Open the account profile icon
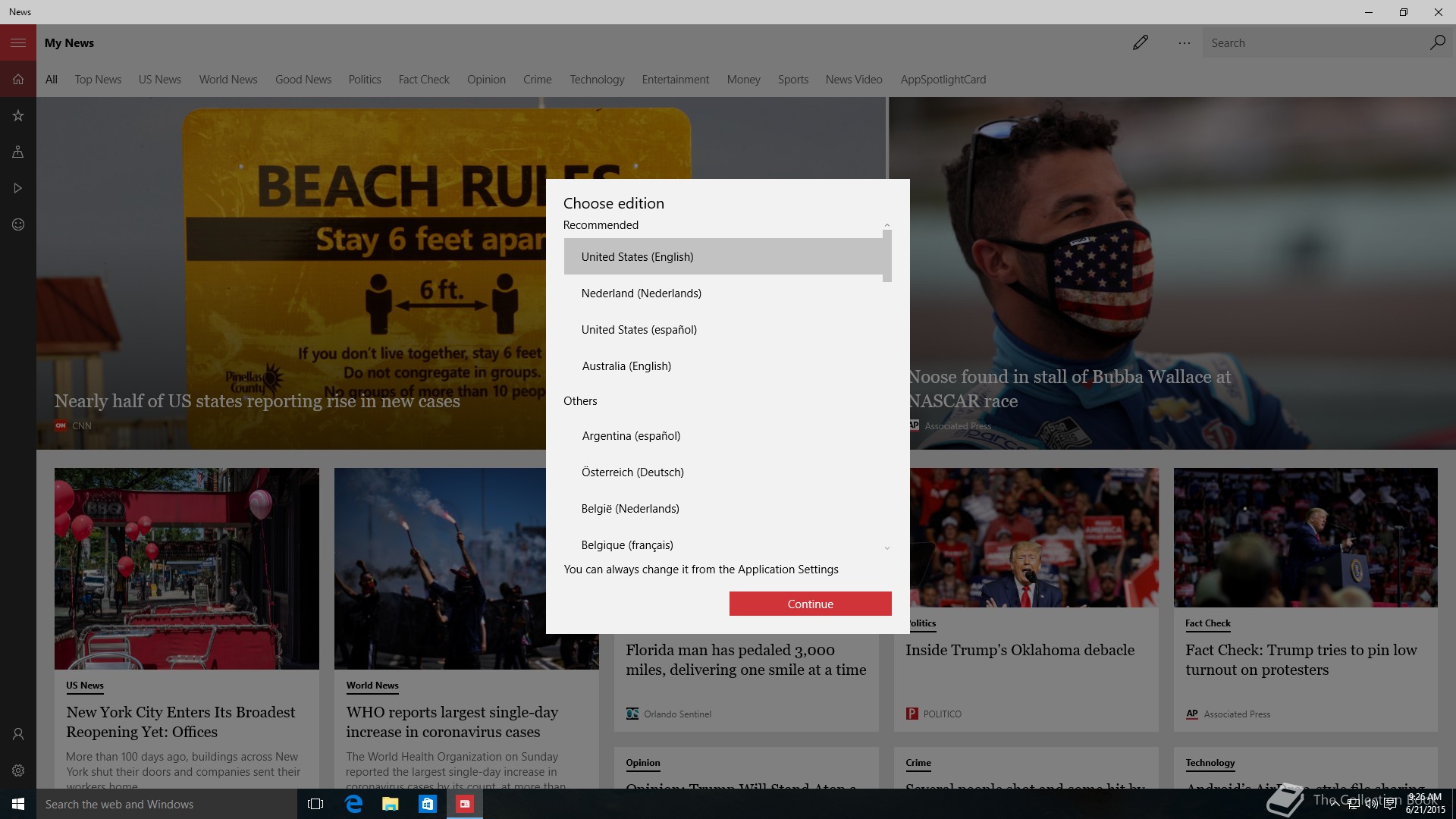This screenshot has width=1456, height=819. click(x=18, y=734)
